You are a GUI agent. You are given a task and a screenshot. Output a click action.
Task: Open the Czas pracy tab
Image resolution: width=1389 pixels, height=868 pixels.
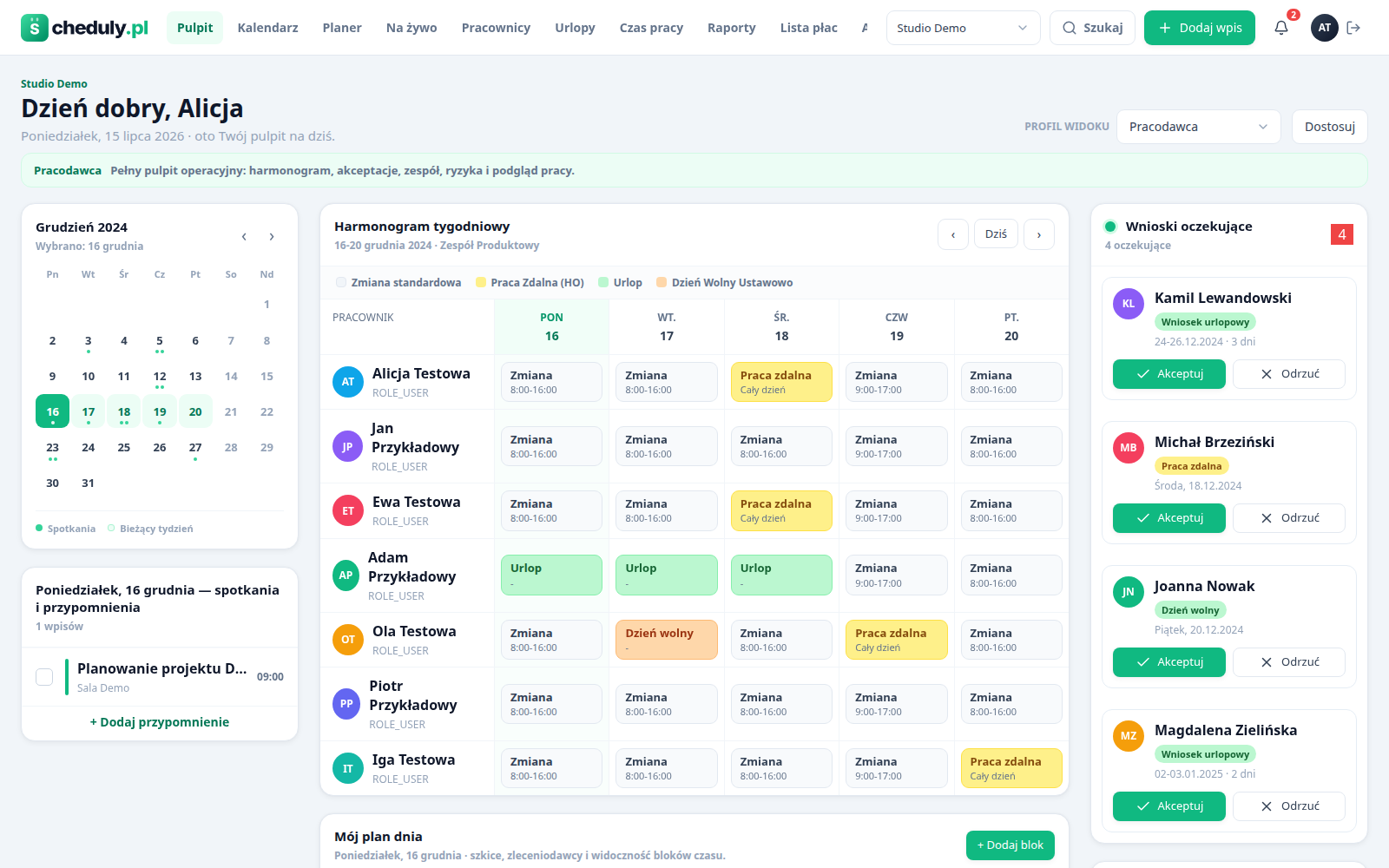click(651, 28)
